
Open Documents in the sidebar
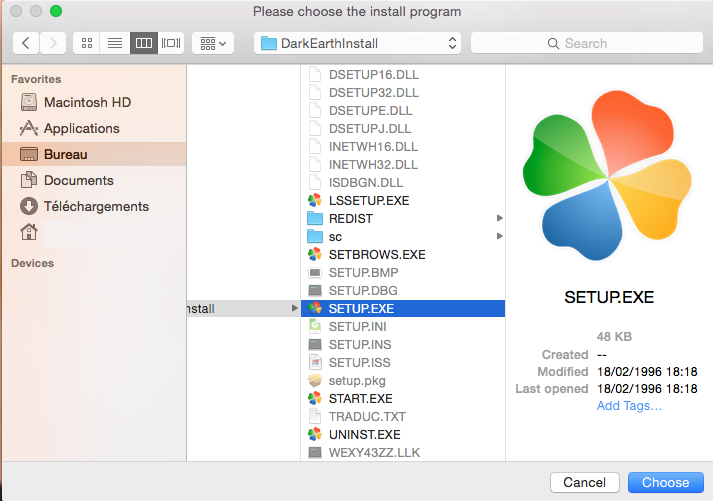pyautogui.click(x=94, y=180)
